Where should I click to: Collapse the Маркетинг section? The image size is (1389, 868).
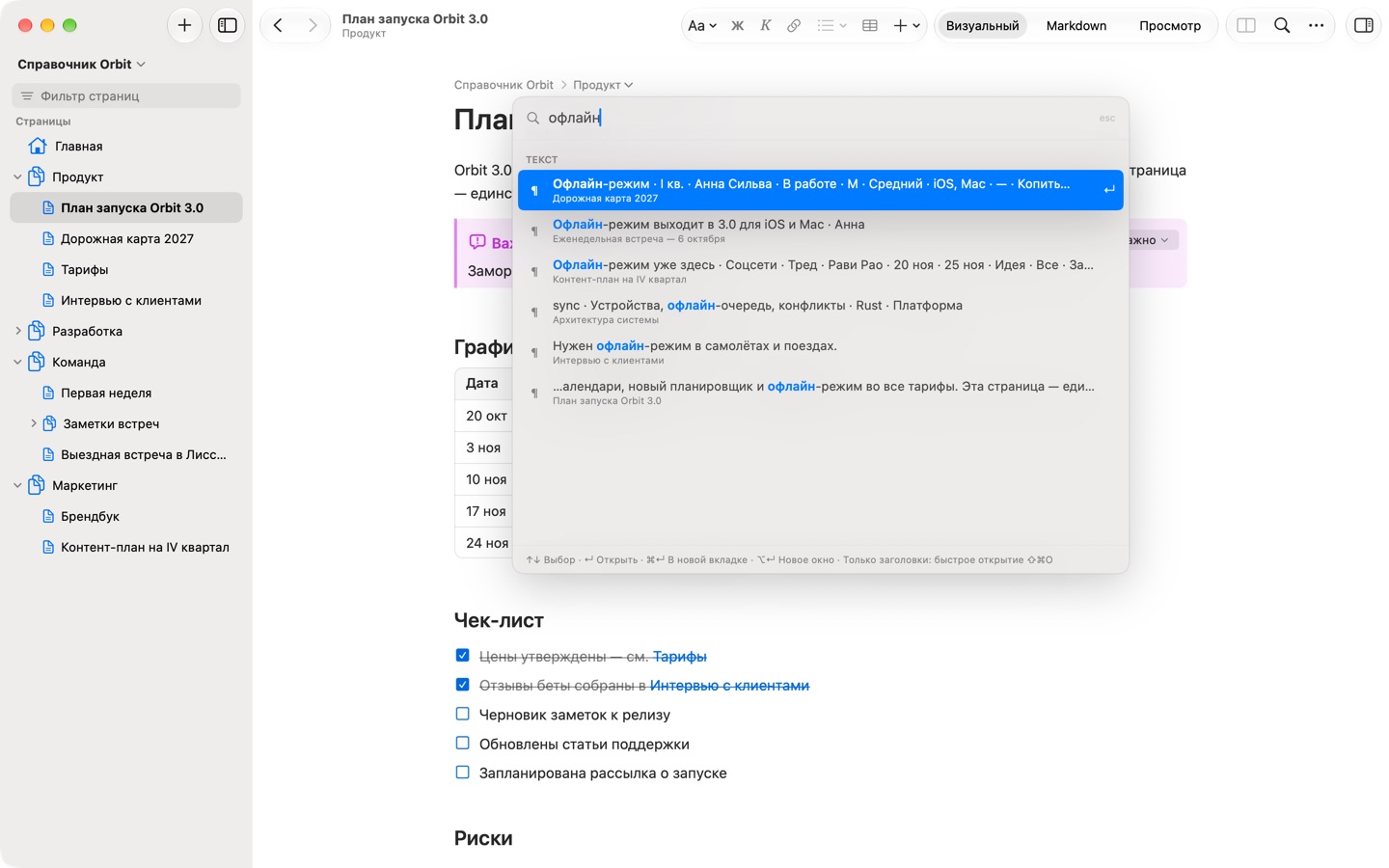coord(17,486)
